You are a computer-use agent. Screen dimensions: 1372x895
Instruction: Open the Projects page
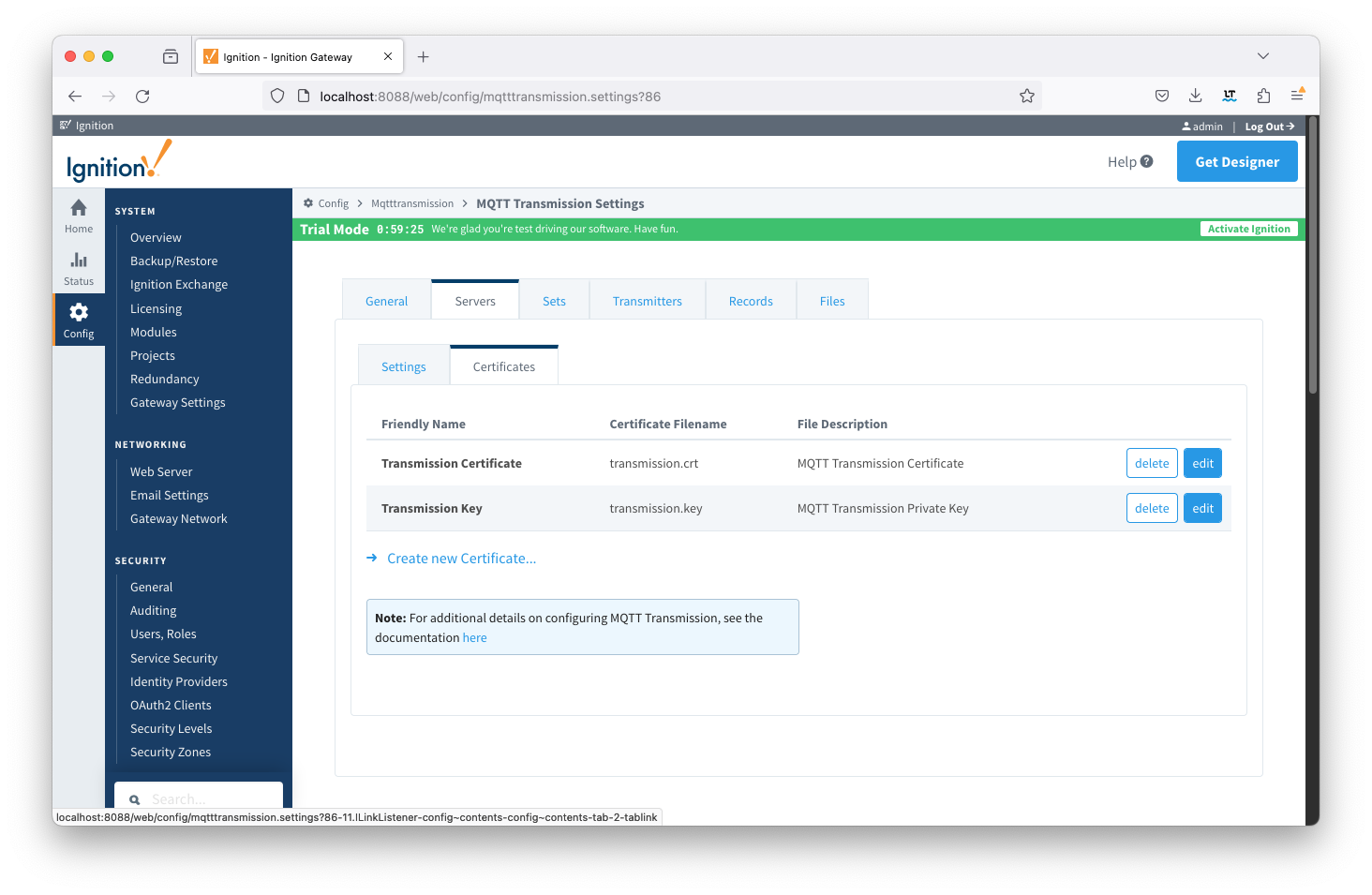[153, 355]
